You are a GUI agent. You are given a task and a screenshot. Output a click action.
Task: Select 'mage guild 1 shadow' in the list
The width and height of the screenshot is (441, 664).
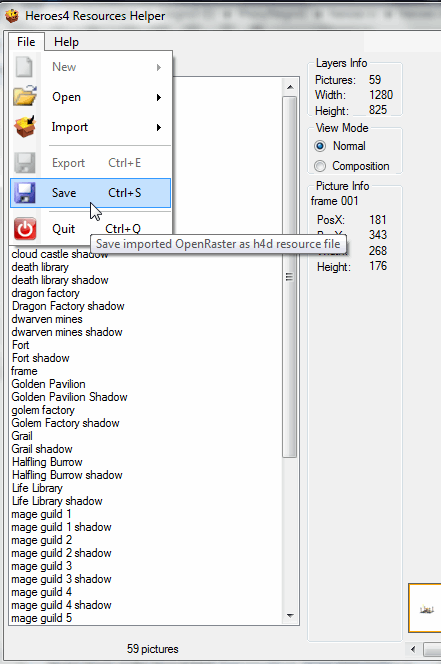pos(61,528)
